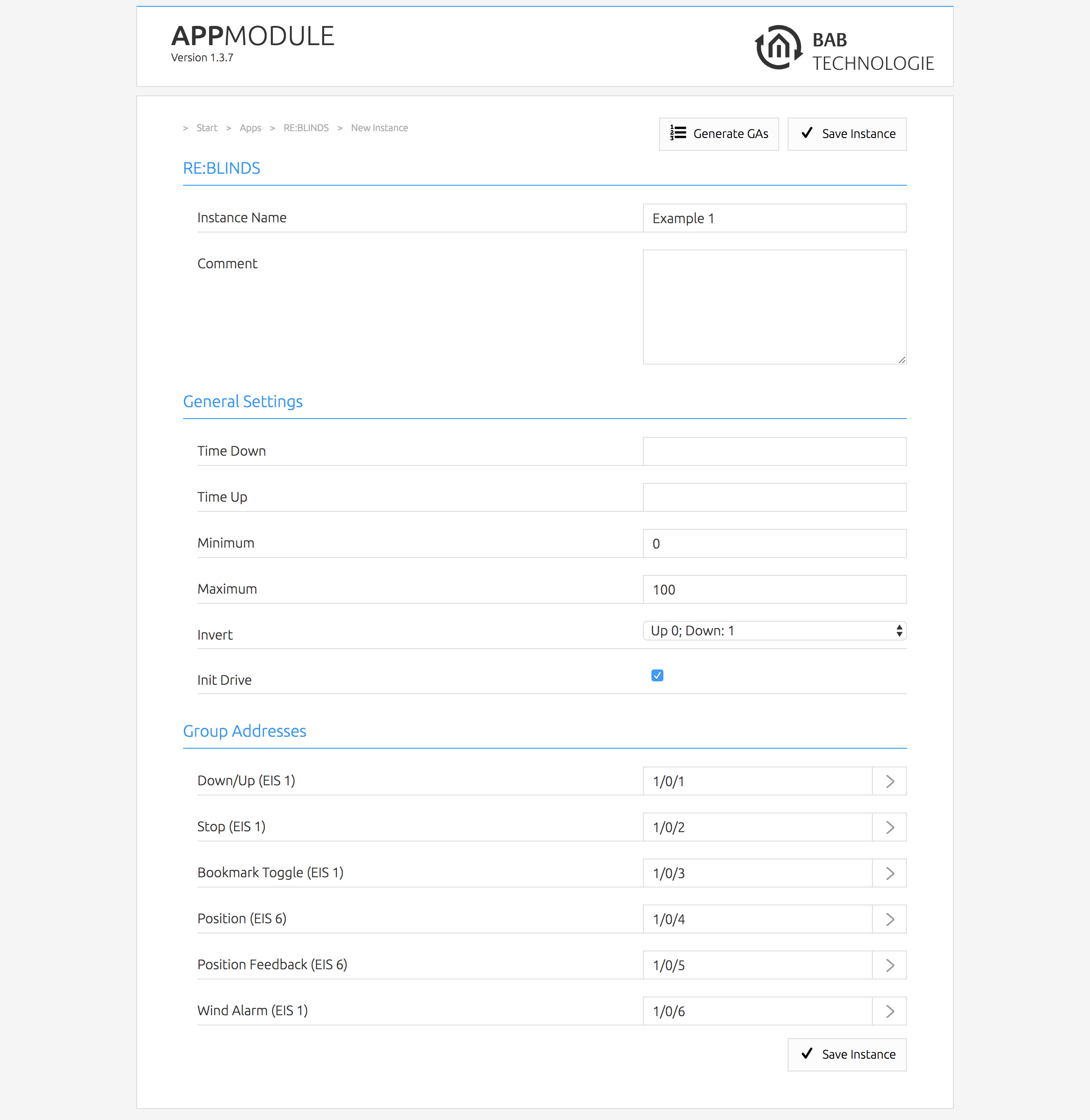Open address picker for Position Feedback
Viewport: 1090px width, 1120px height.
point(889,965)
